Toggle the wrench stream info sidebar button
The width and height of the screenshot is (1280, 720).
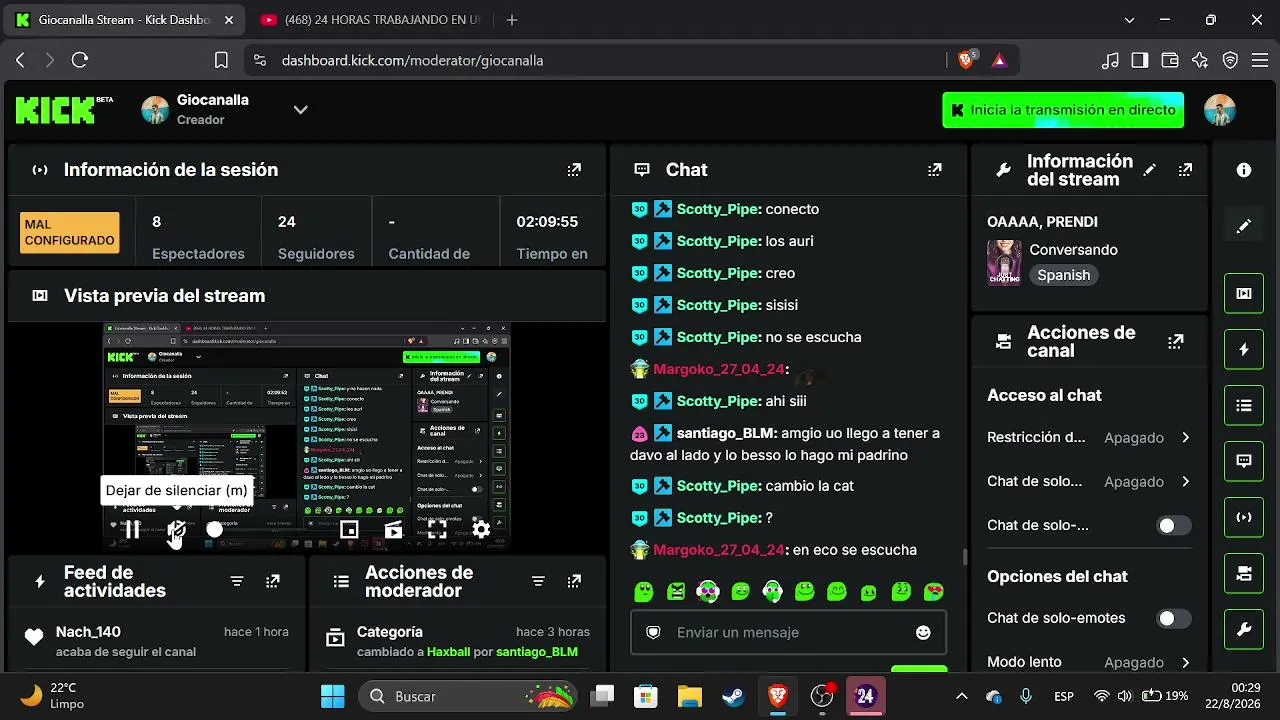point(1244,629)
